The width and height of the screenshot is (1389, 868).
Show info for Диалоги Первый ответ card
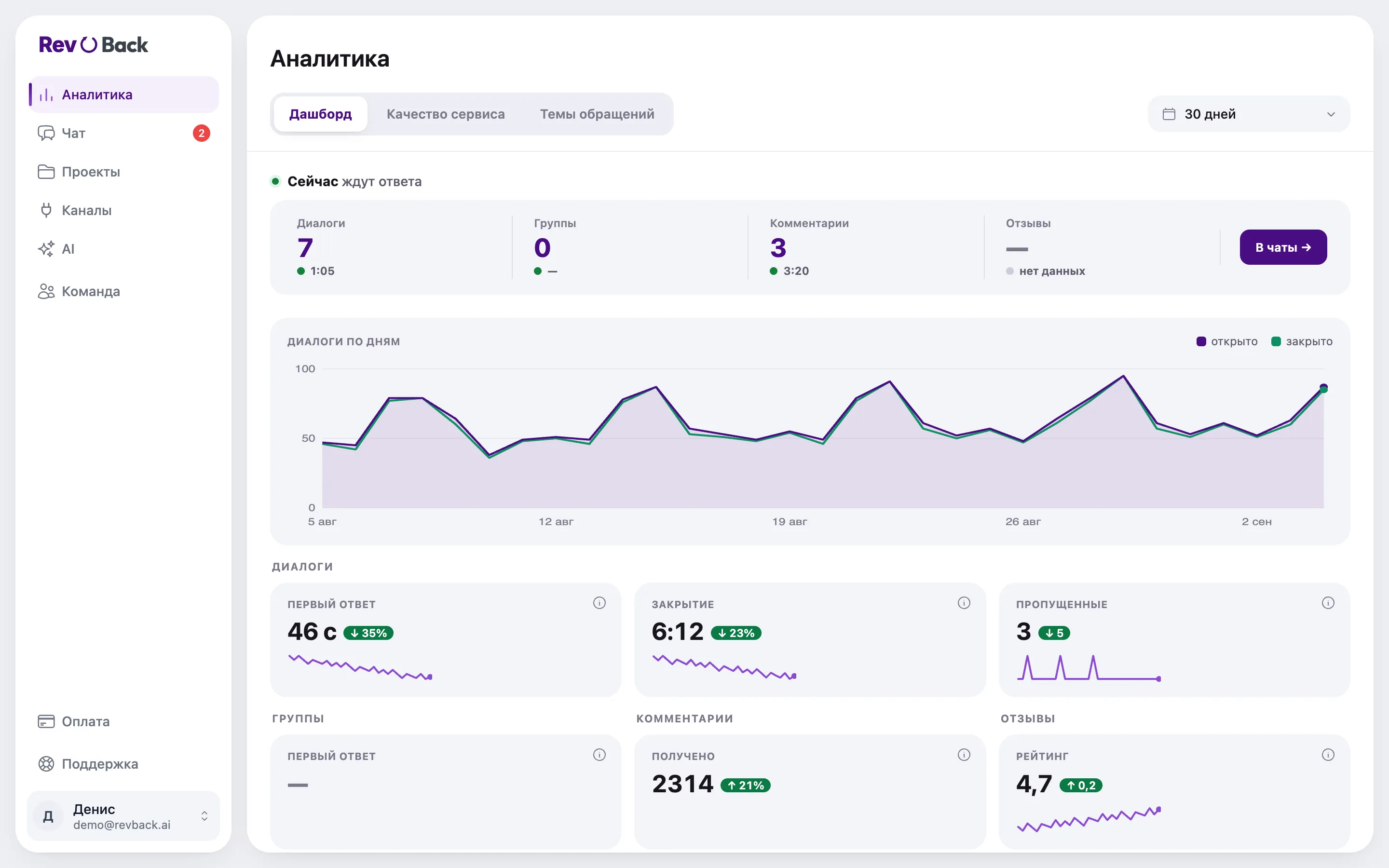coord(599,603)
